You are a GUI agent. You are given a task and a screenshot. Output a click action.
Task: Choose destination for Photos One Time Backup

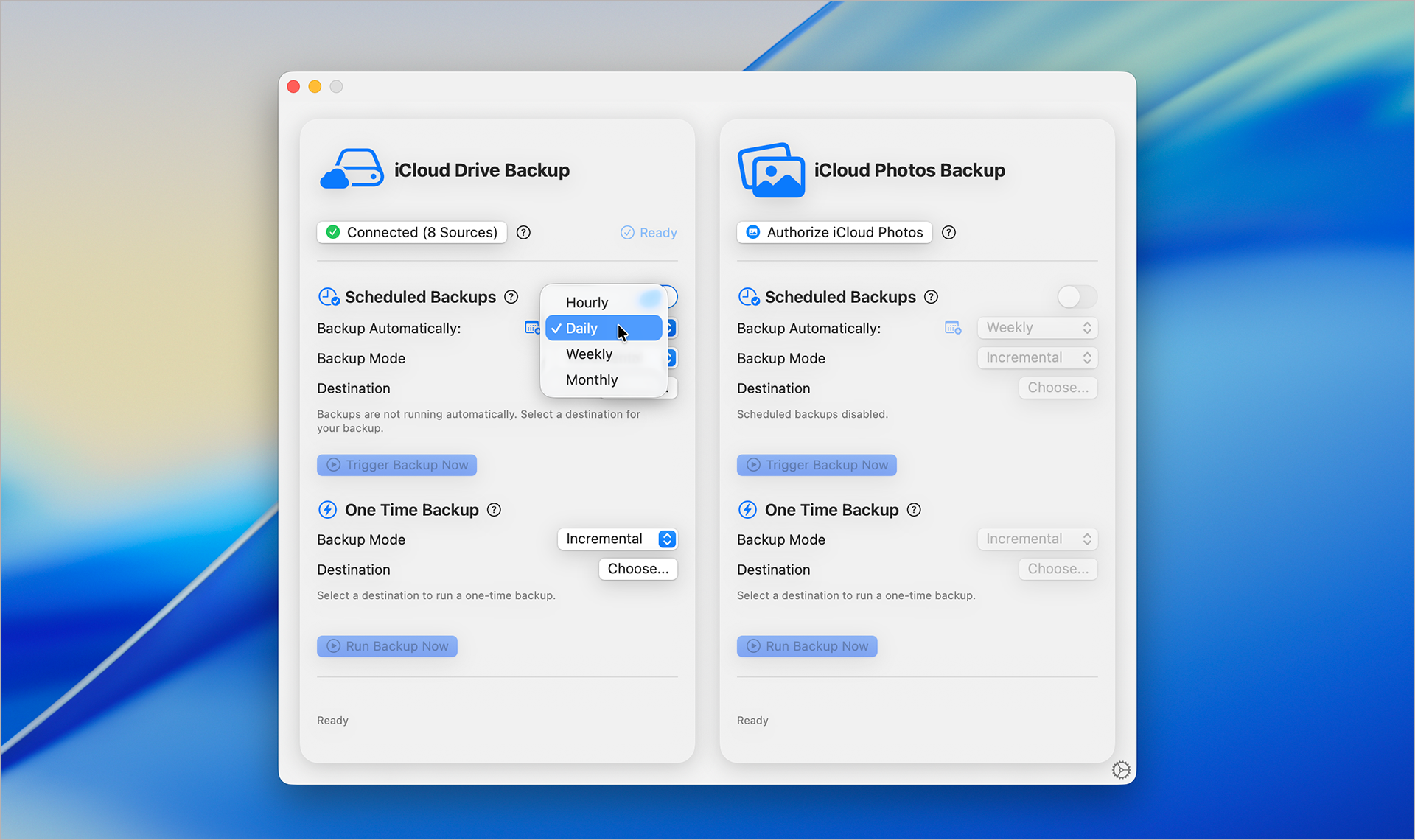pyautogui.click(x=1058, y=569)
